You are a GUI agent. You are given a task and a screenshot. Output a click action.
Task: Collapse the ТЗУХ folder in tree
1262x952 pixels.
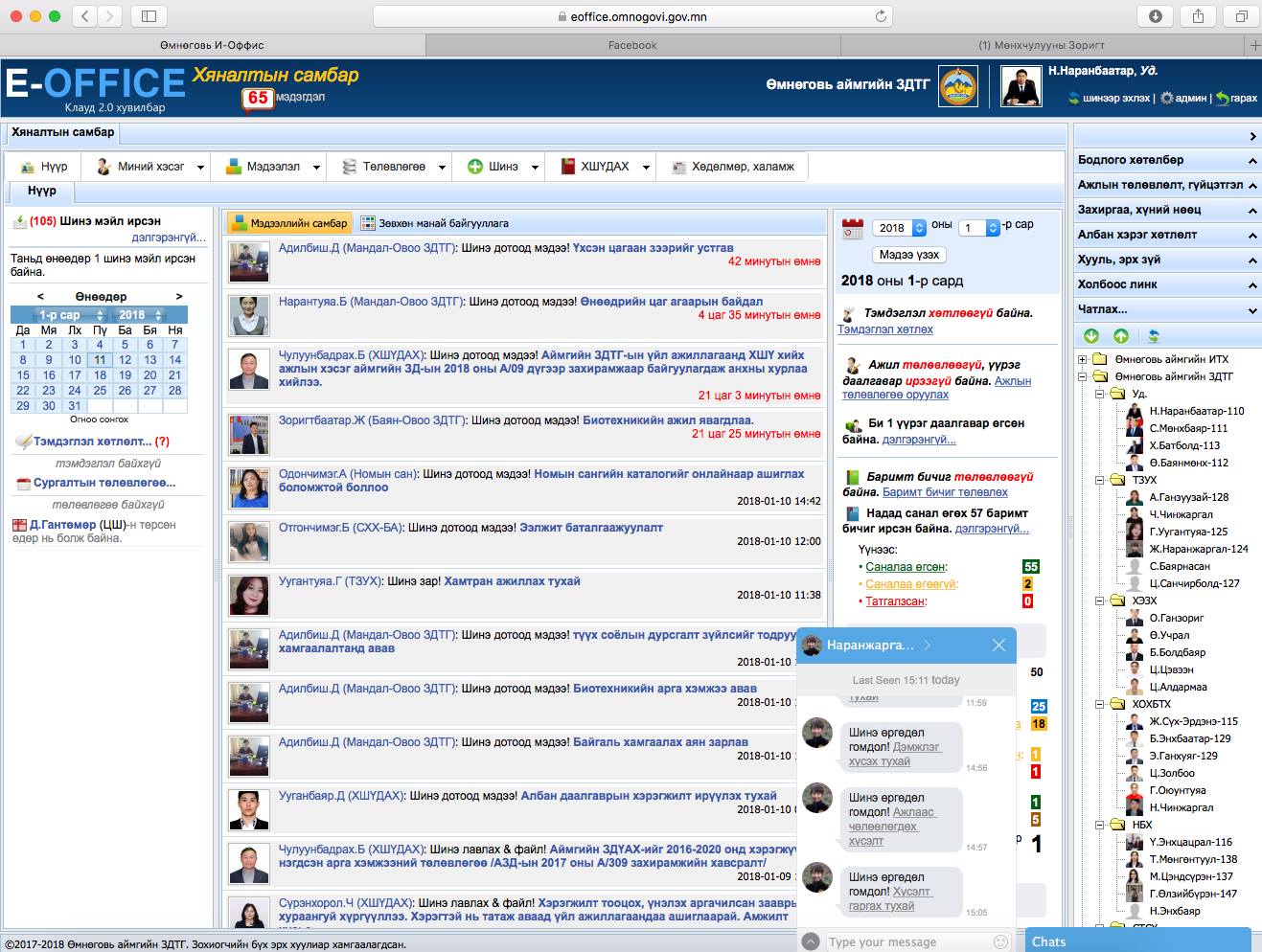pos(1100,480)
